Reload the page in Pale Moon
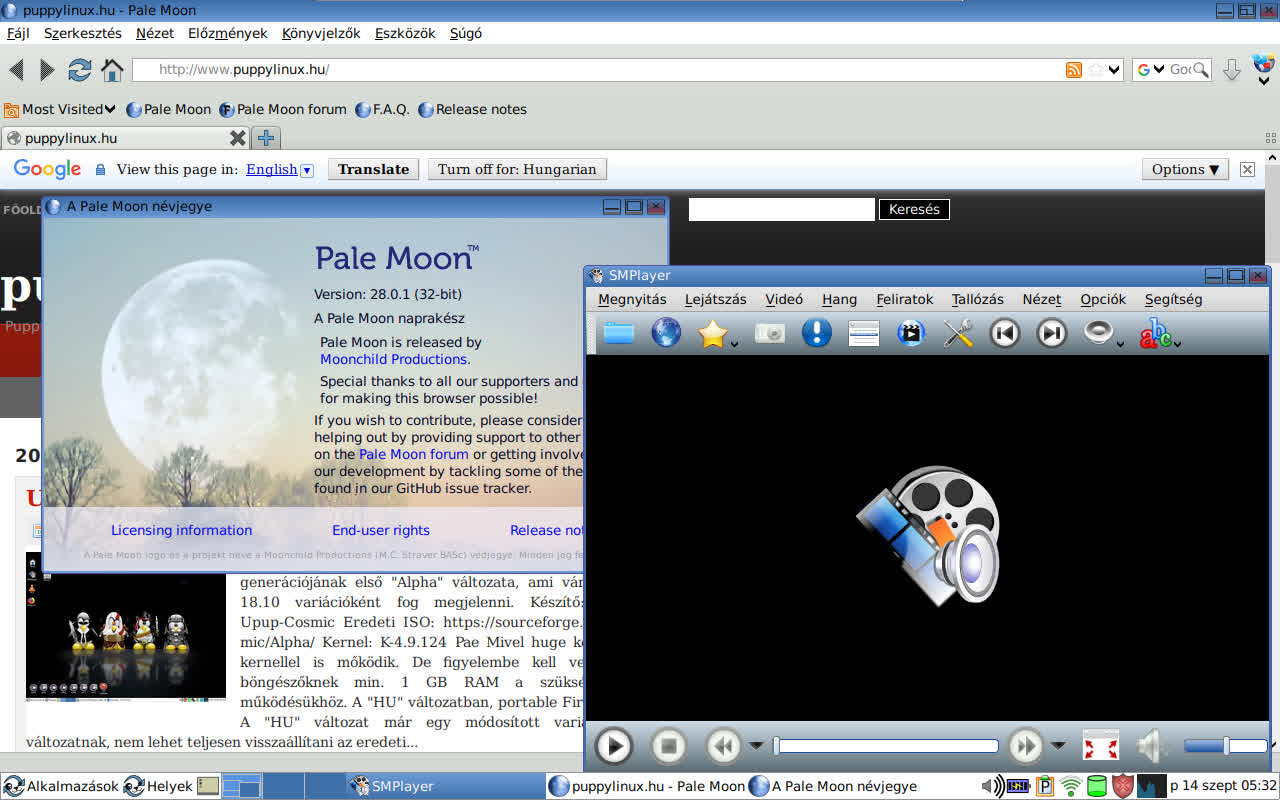Viewport: 1280px width, 800px height. [x=79, y=70]
